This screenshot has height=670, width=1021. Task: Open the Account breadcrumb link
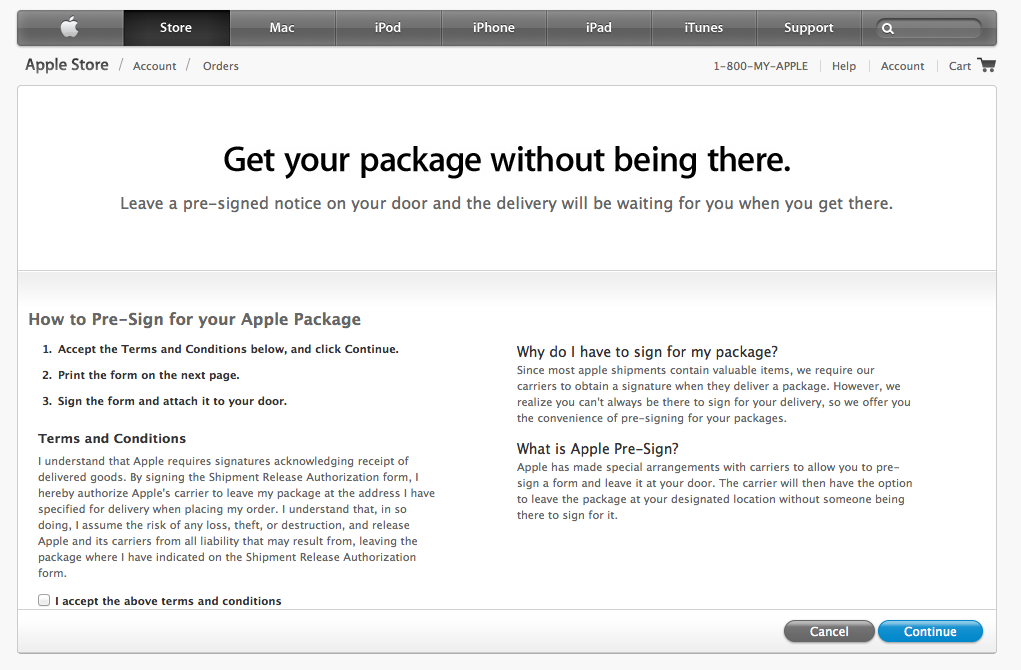click(x=154, y=66)
